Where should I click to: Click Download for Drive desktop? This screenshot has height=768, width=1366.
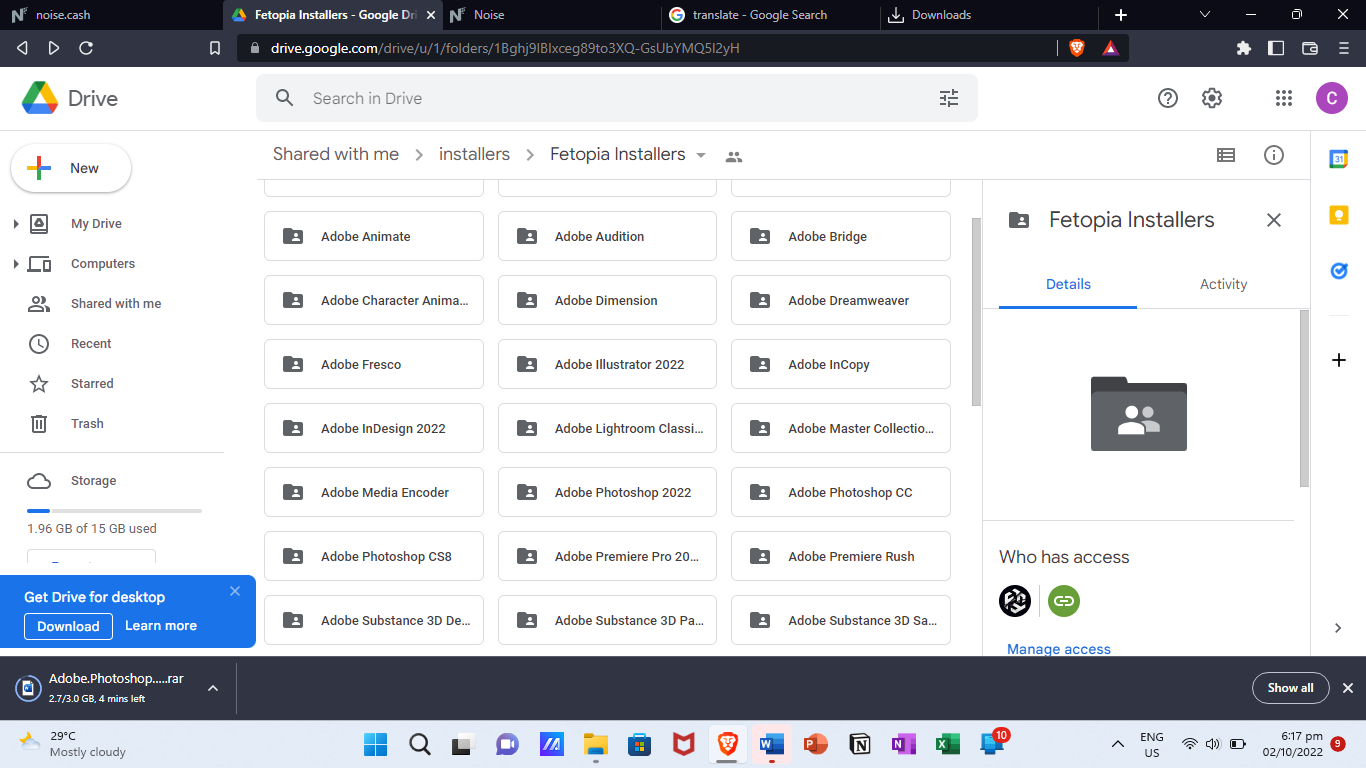point(68,626)
